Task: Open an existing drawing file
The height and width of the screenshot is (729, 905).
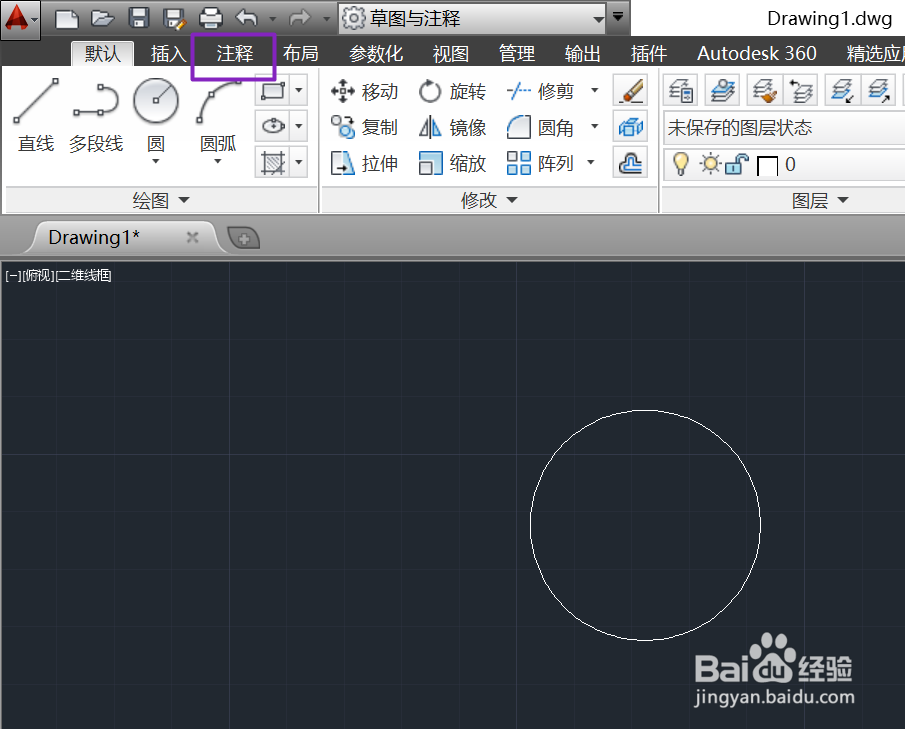Action: tap(102, 18)
